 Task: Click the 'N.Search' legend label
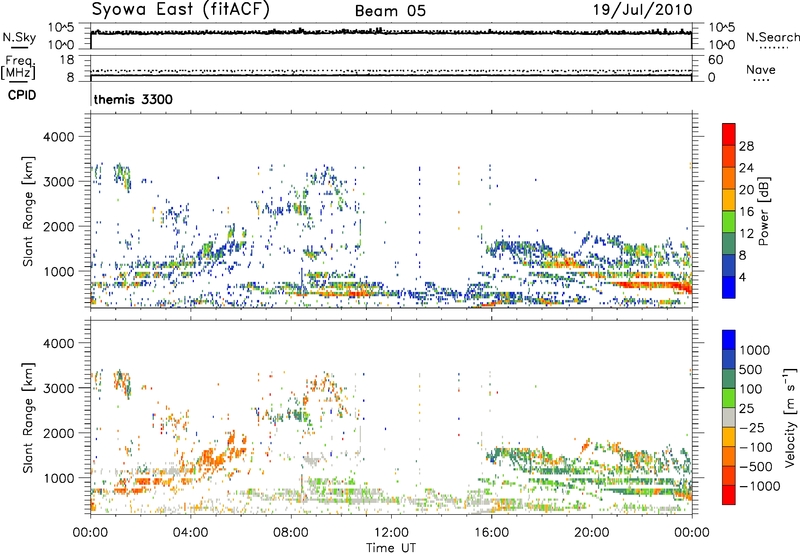click(773, 37)
